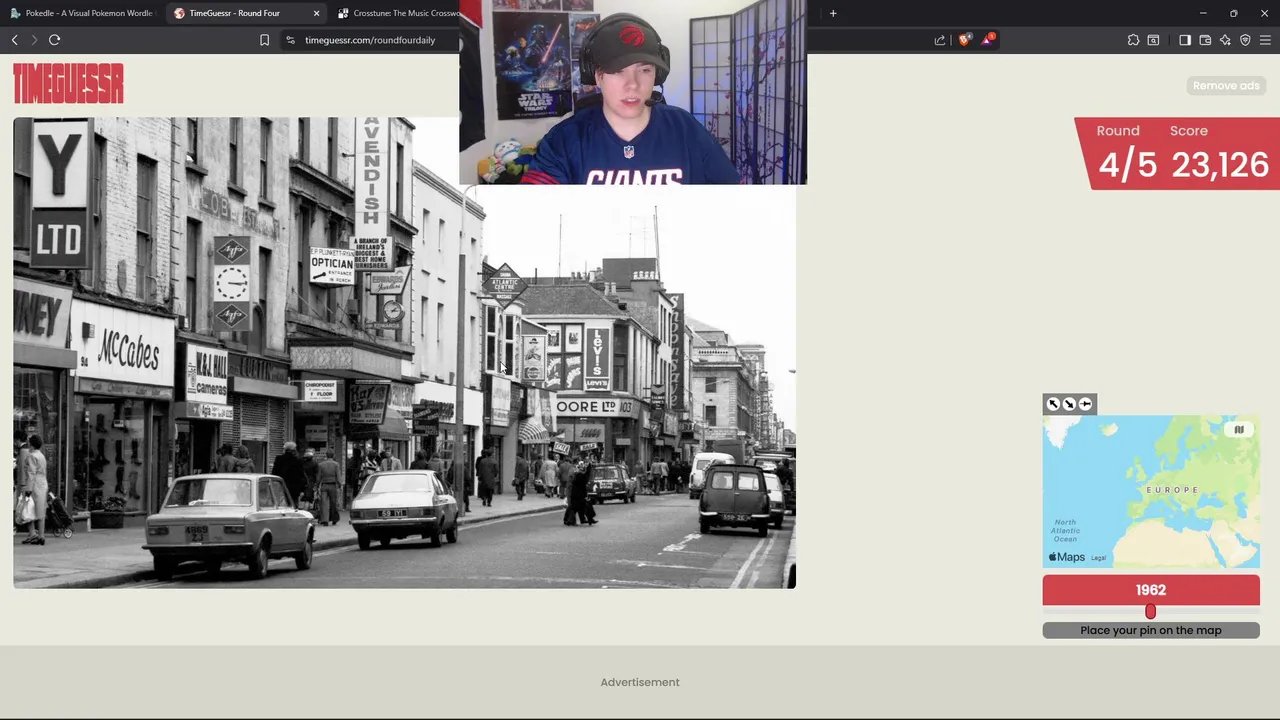This screenshot has height=720, width=1280.
Task: Click on Europe in the guess map
Action: (x=1172, y=489)
